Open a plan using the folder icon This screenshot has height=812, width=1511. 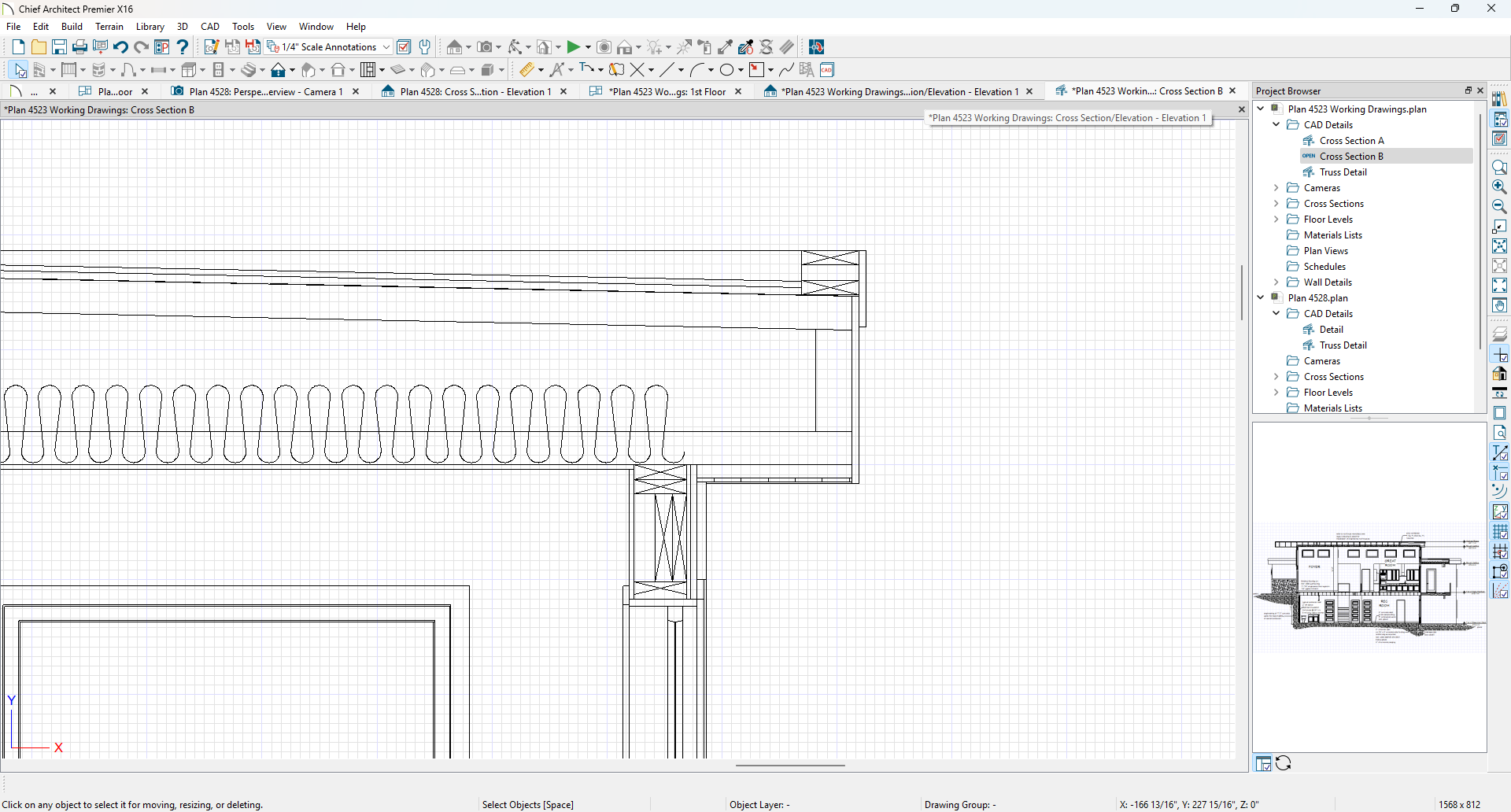click(x=39, y=47)
